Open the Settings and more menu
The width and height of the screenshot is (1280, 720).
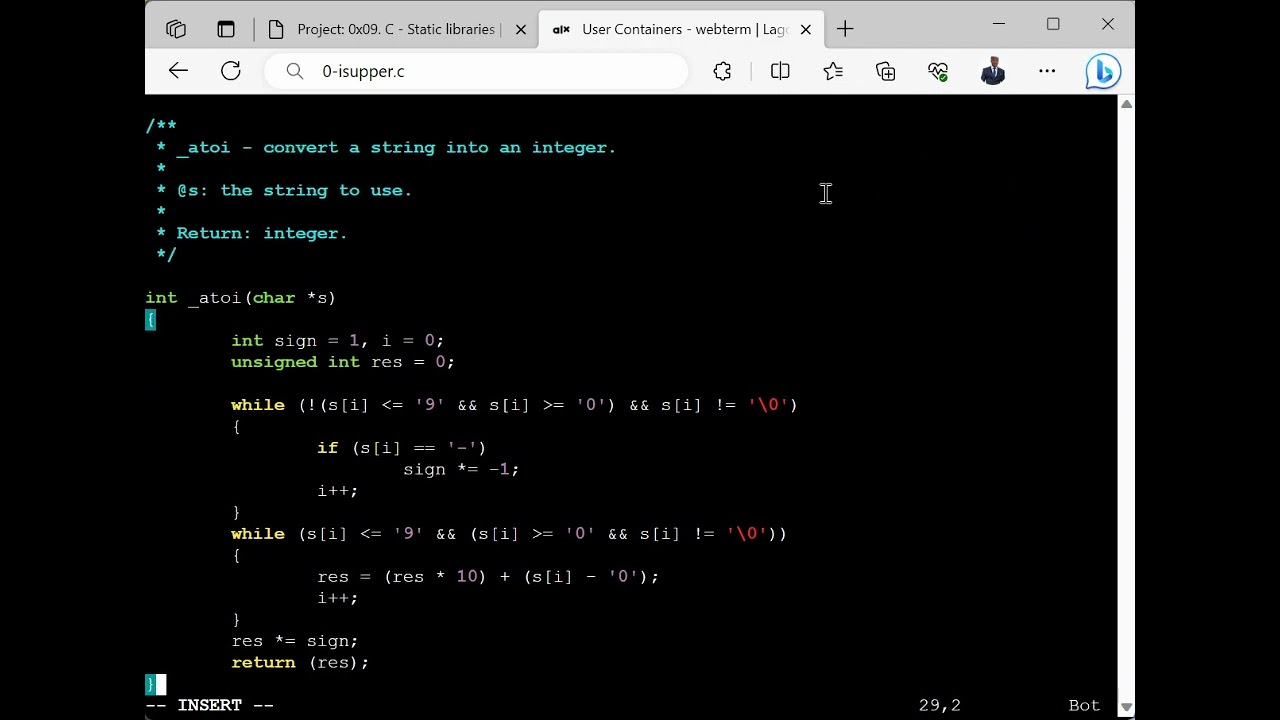(1047, 71)
